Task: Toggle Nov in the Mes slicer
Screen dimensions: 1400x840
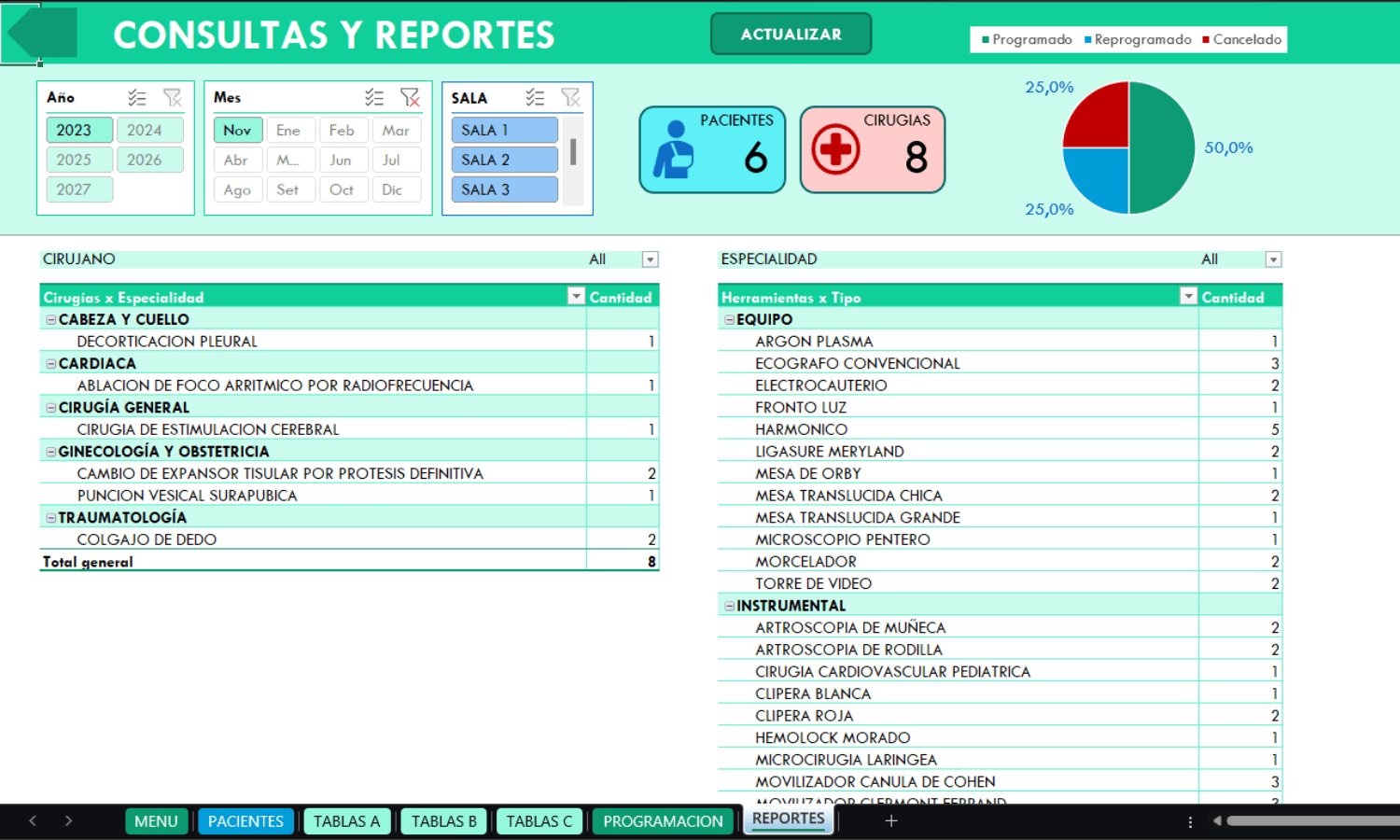Action: [238, 130]
